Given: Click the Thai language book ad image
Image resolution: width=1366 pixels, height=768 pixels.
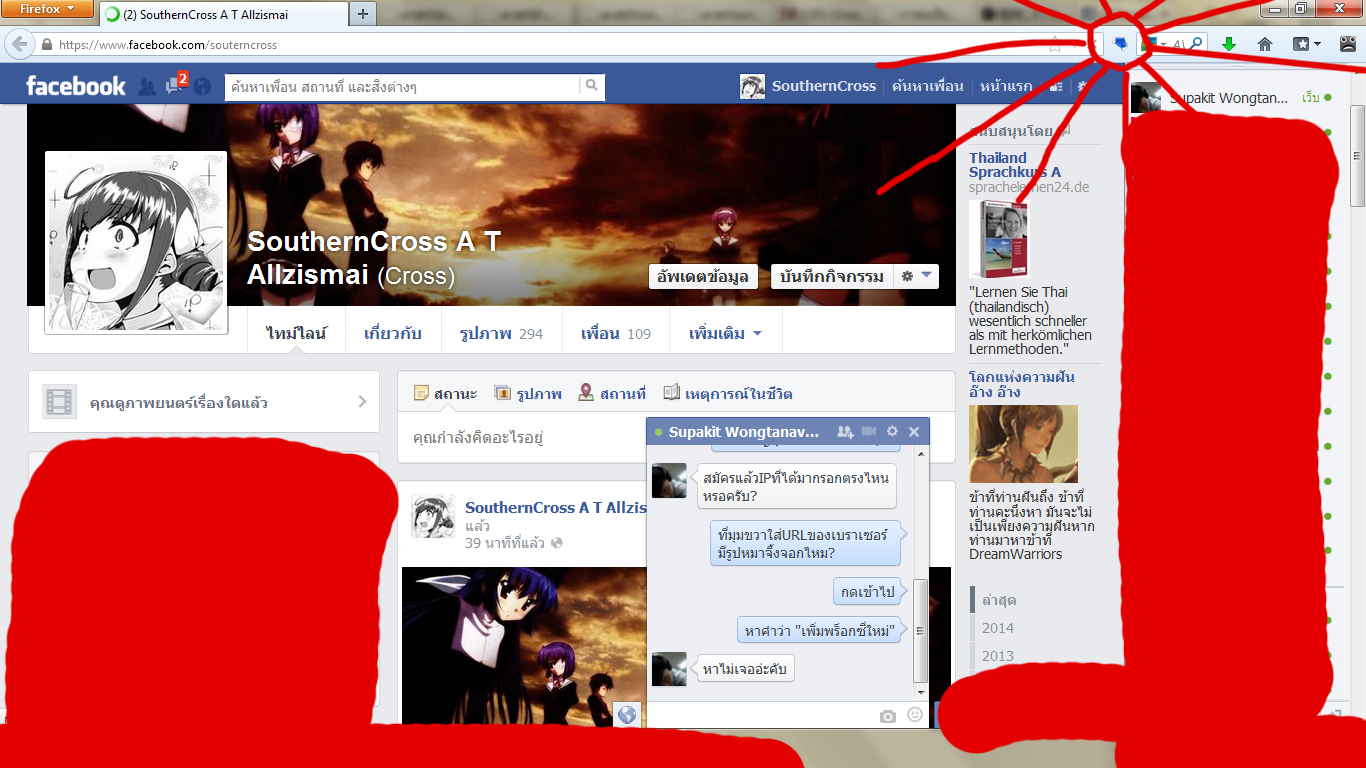Looking at the screenshot, I should (998, 240).
